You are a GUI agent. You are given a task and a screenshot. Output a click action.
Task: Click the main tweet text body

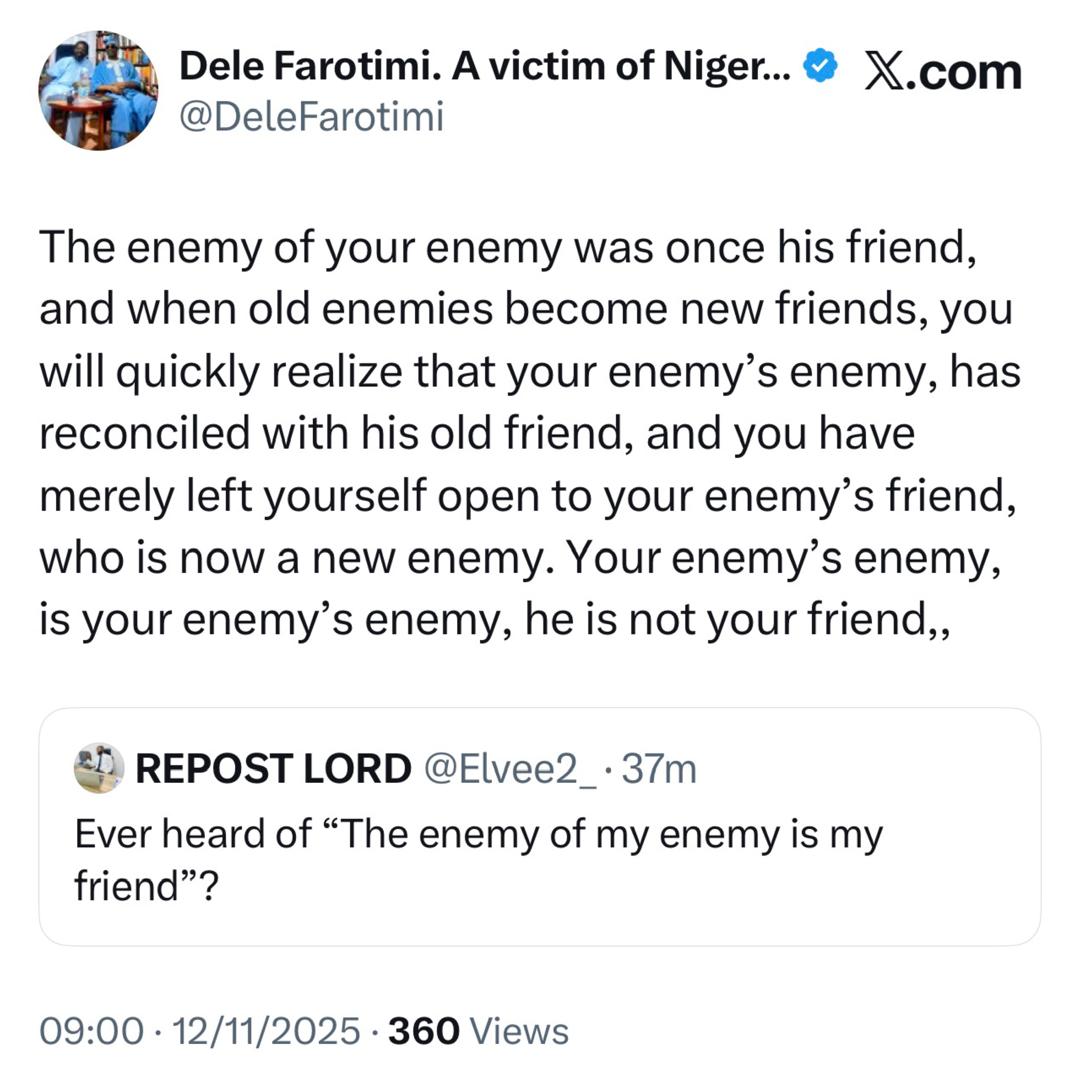(x=530, y=430)
